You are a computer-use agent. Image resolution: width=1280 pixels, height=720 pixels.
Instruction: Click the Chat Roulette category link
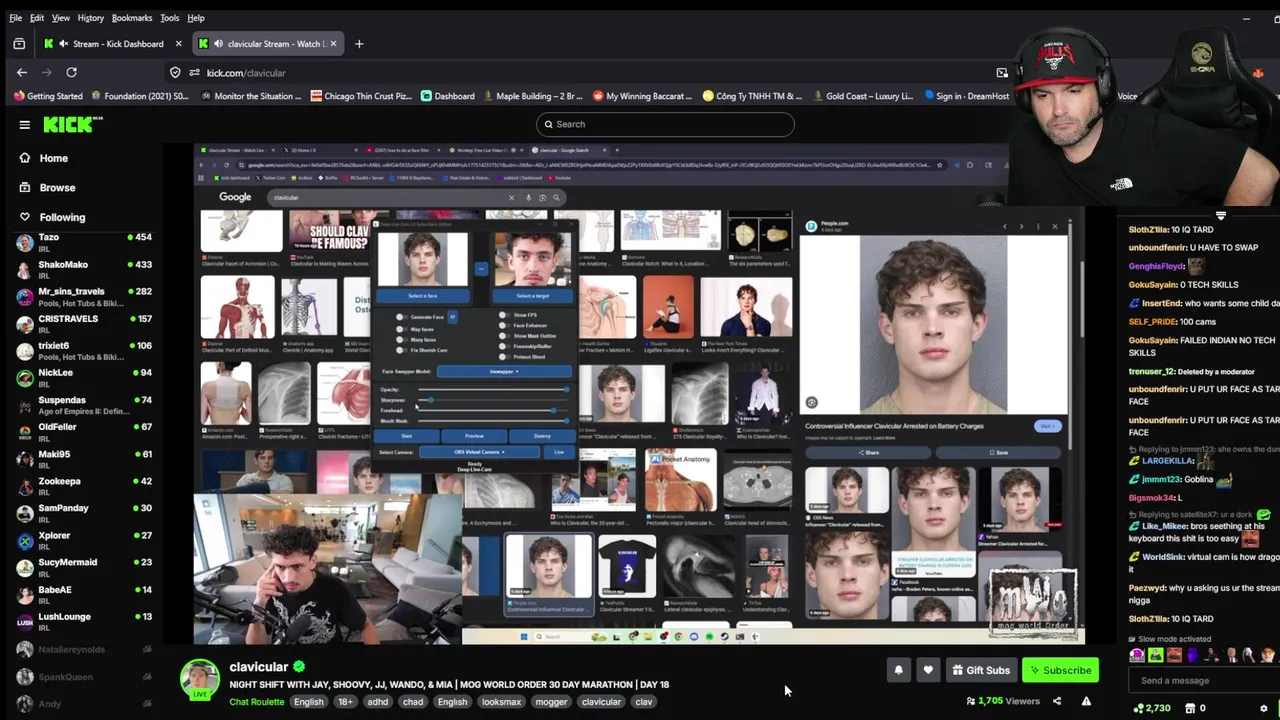click(257, 702)
